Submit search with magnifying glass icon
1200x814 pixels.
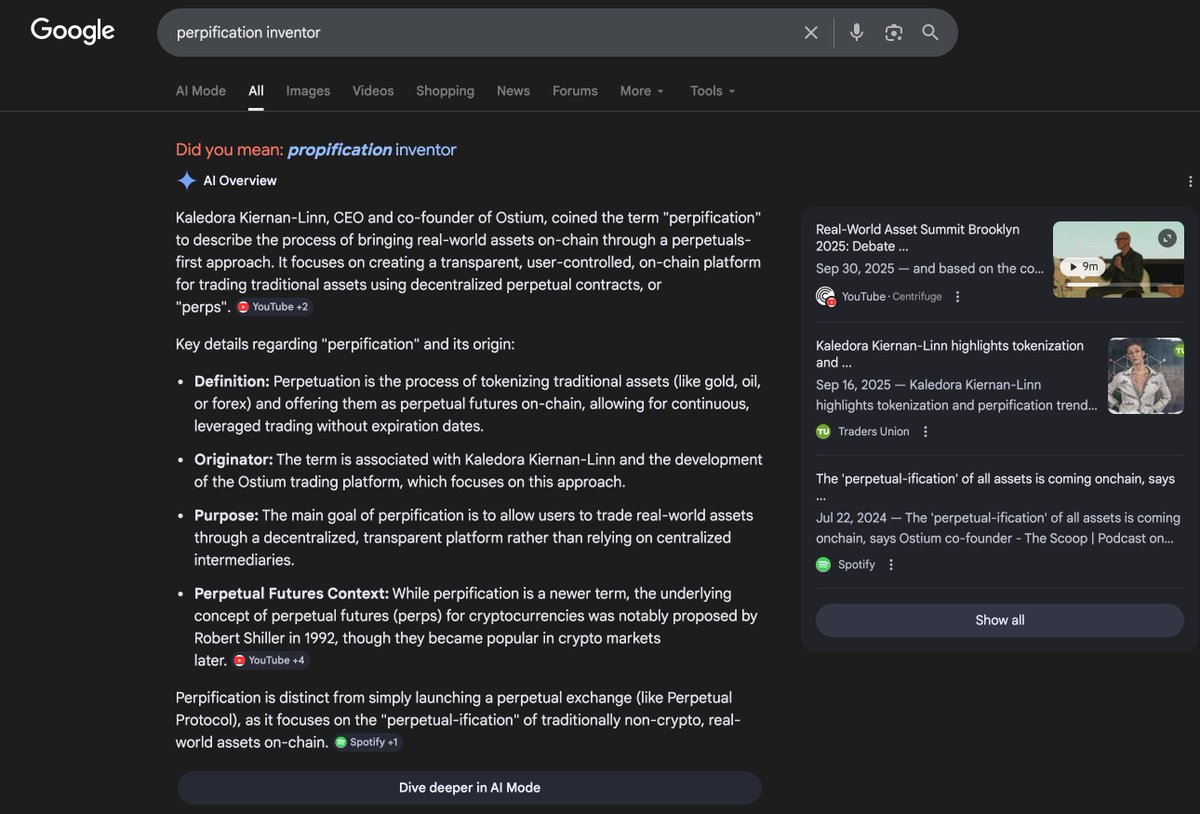[930, 33]
